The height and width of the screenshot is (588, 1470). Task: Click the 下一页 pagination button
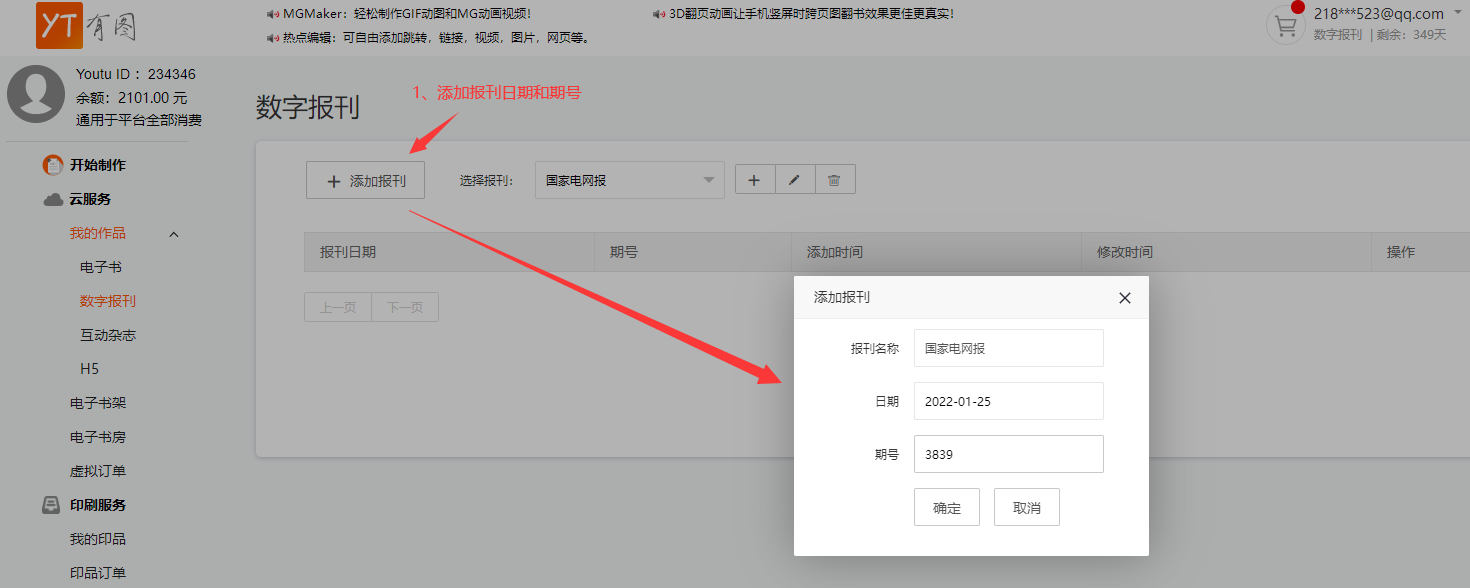pyautogui.click(x=405, y=307)
